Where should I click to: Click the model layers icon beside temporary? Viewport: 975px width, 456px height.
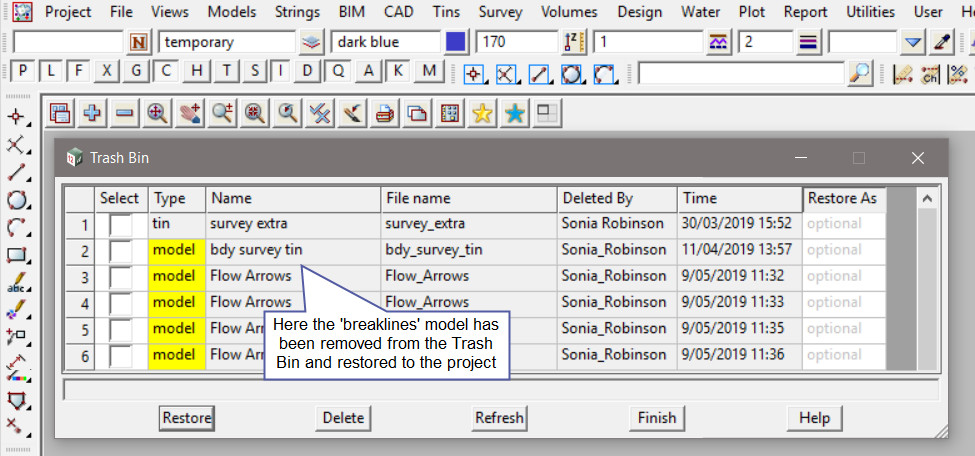(x=312, y=42)
